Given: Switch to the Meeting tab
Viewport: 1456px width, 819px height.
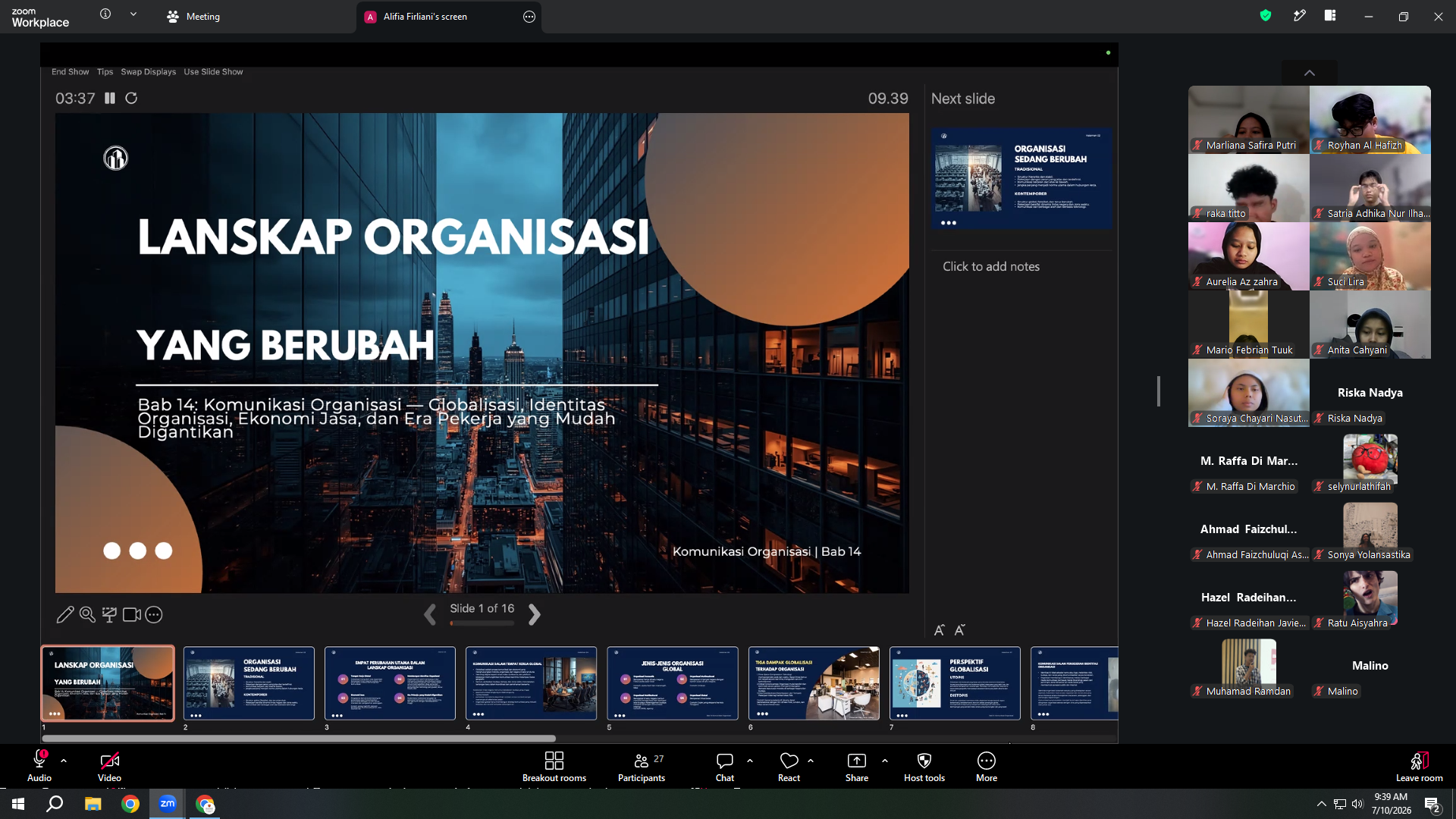Looking at the screenshot, I should (x=194, y=16).
